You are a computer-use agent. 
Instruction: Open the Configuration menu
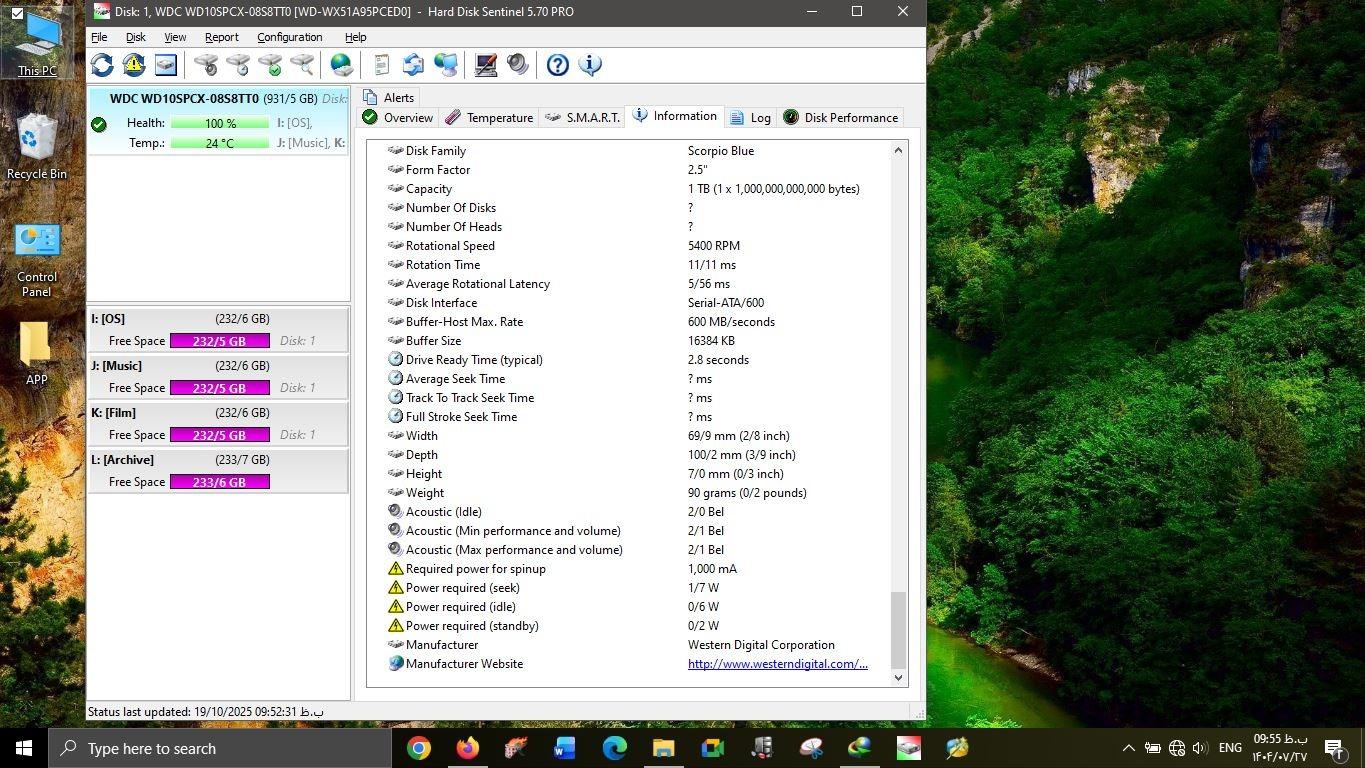[x=289, y=37]
